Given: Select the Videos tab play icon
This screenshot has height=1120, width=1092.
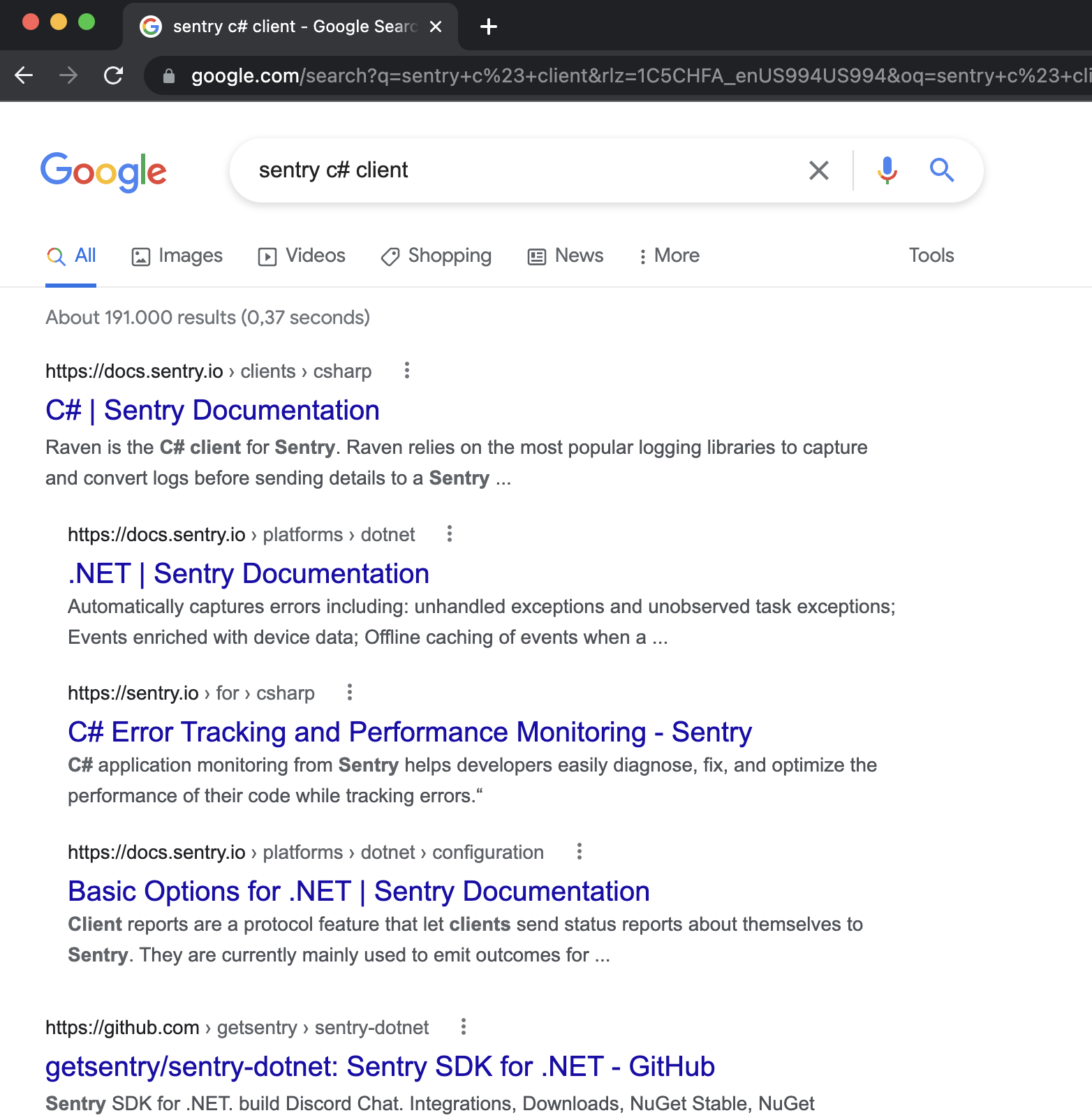Looking at the screenshot, I should [267, 256].
